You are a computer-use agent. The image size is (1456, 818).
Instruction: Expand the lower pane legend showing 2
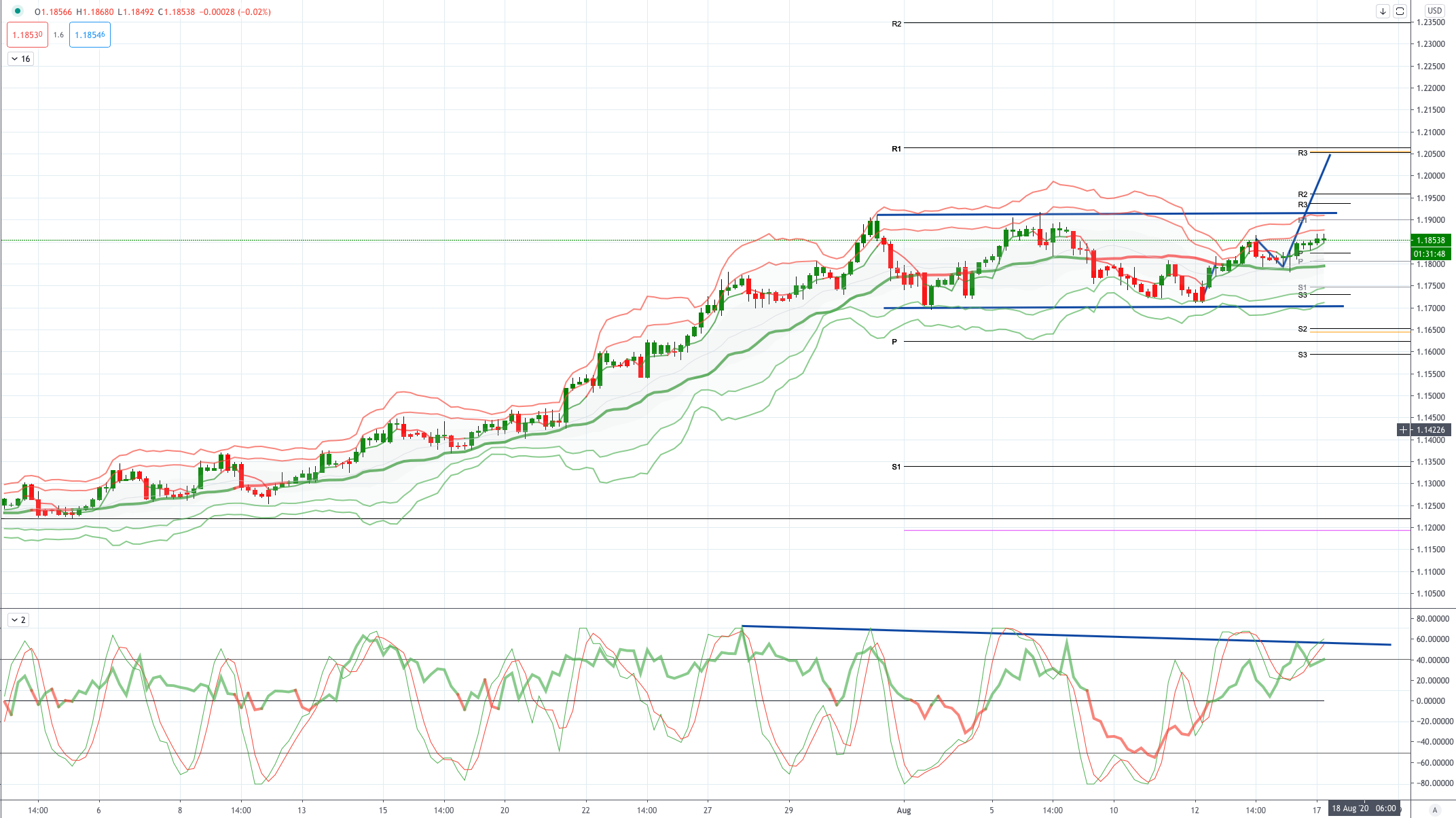tap(18, 620)
